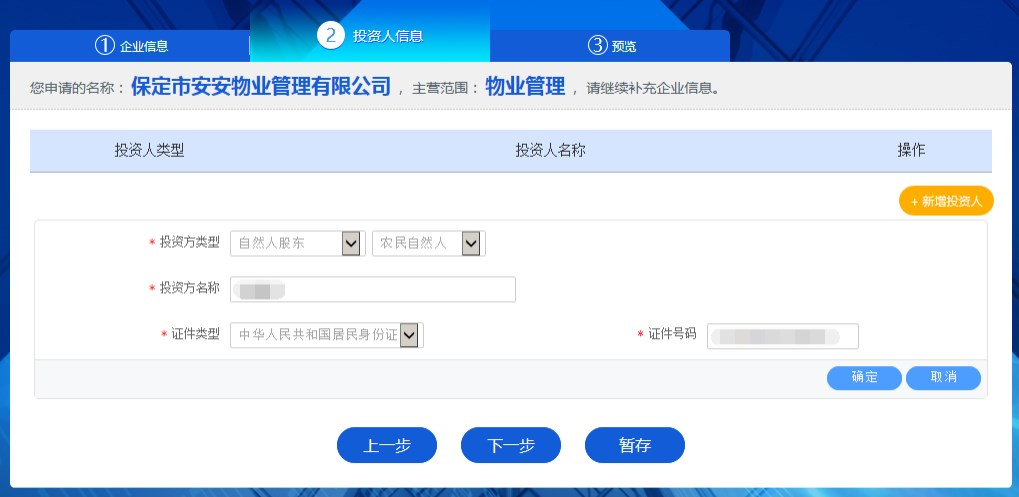Image resolution: width=1019 pixels, height=497 pixels.
Task: Click the 投资人类型 column header
Action: pyautogui.click(x=149, y=151)
